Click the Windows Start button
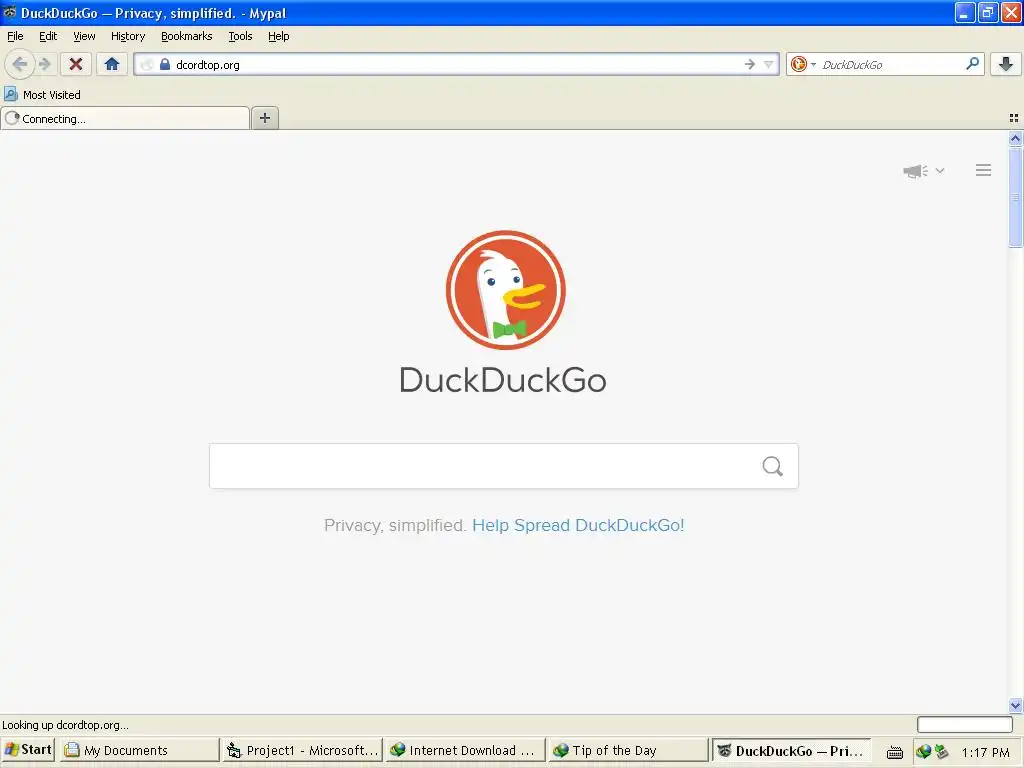 click(x=27, y=750)
